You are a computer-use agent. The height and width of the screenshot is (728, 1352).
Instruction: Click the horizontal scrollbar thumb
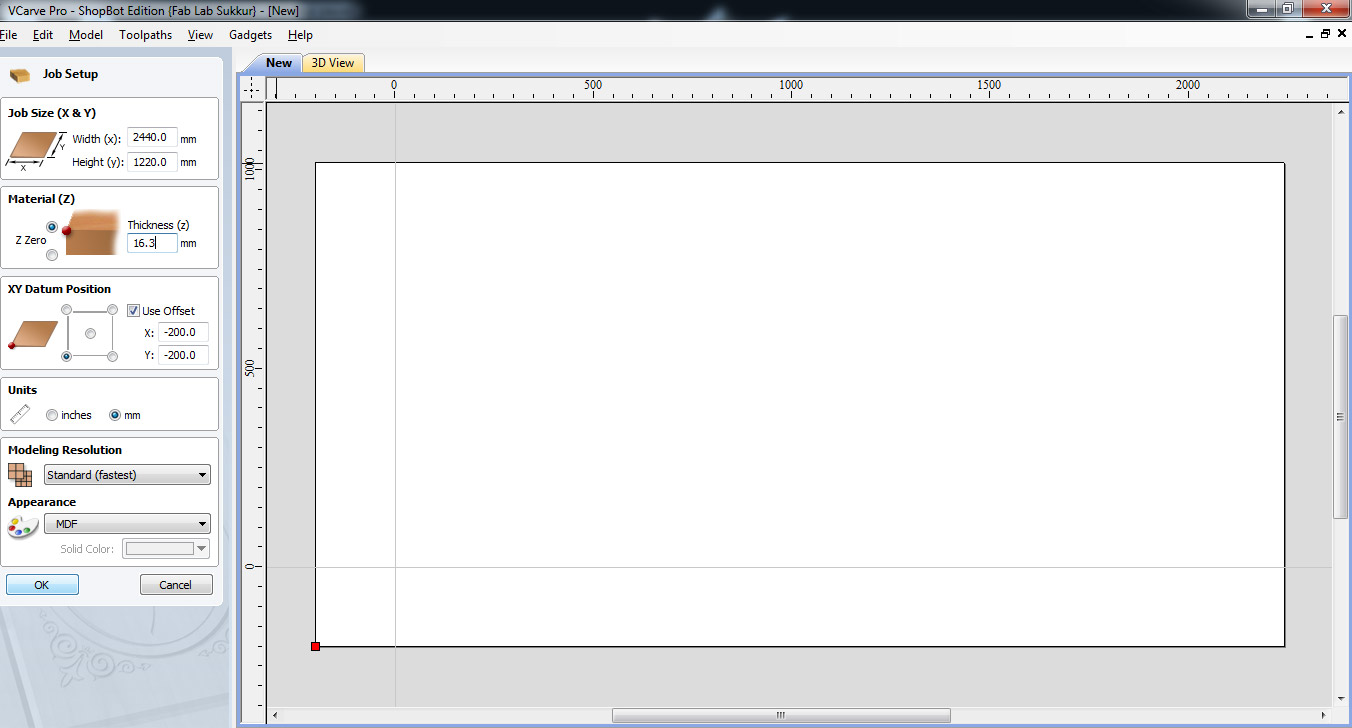781,716
